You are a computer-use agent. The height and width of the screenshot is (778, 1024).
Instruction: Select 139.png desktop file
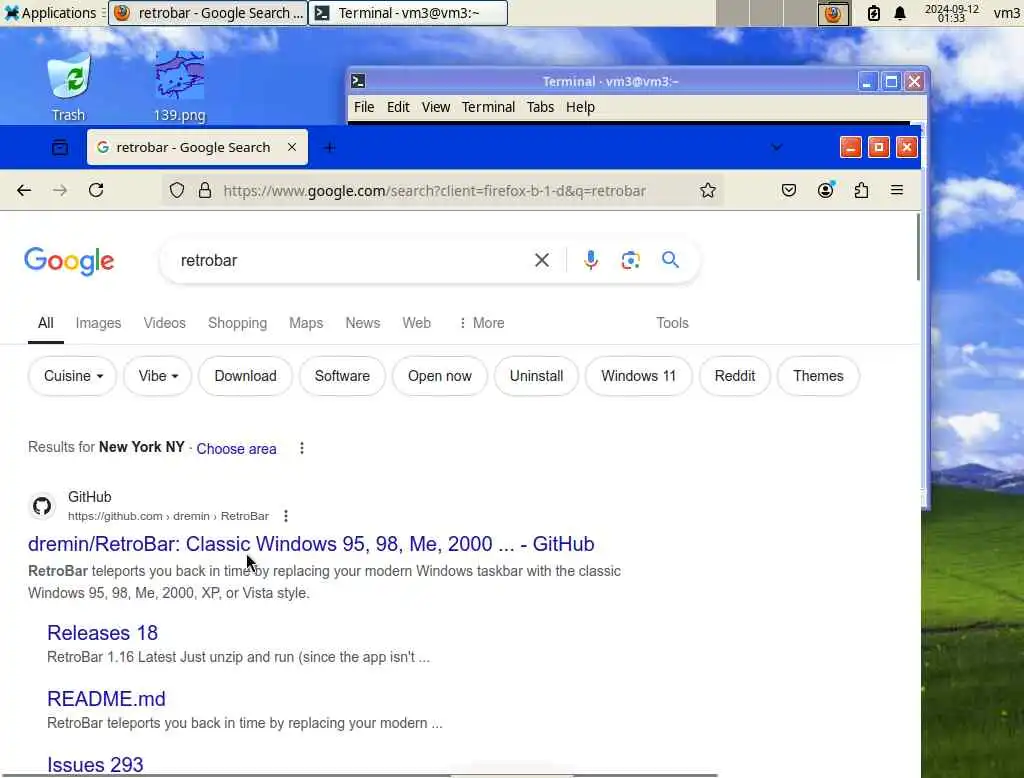180,88
